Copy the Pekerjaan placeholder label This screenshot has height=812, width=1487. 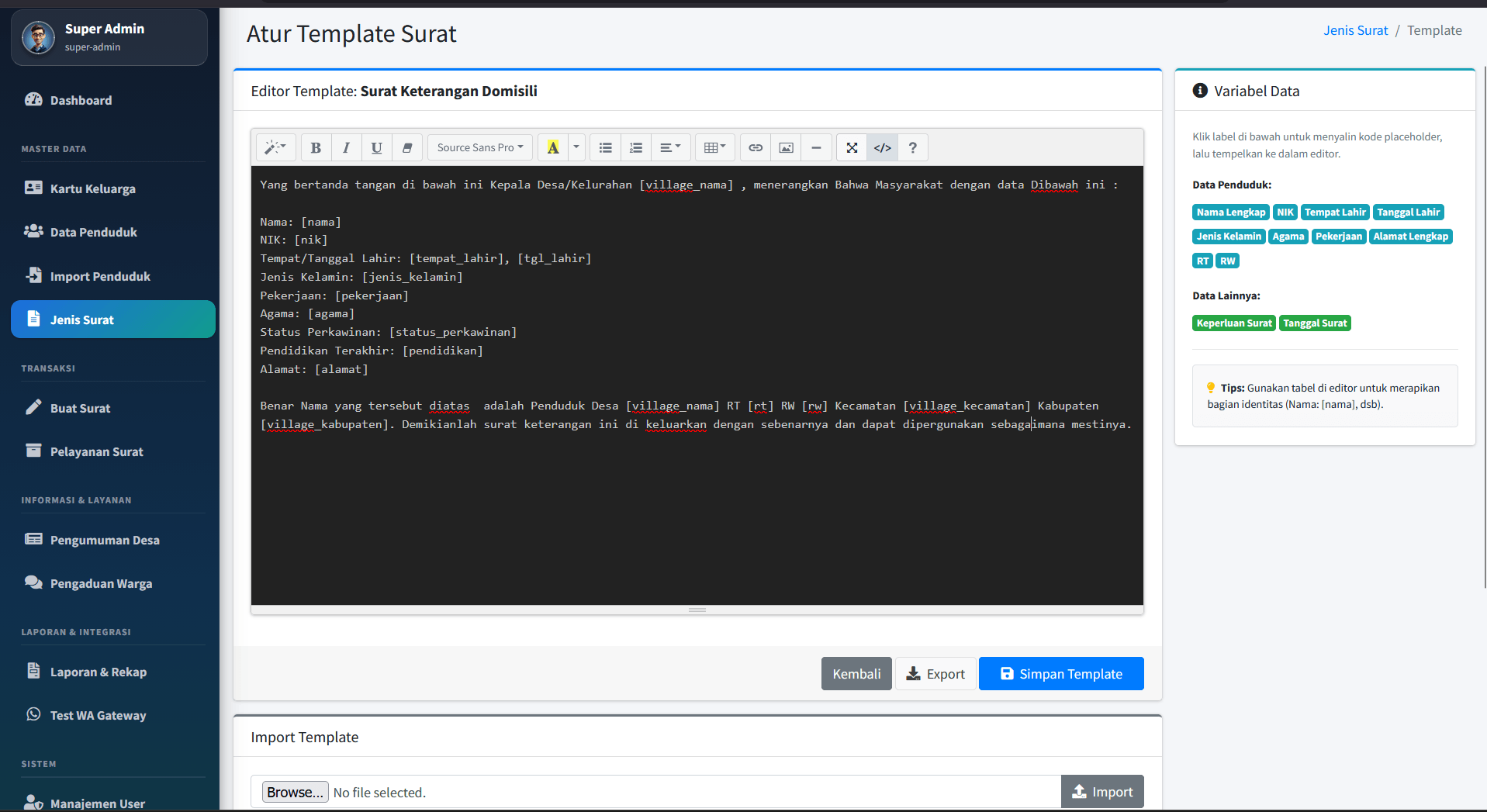click(1339, 237)
